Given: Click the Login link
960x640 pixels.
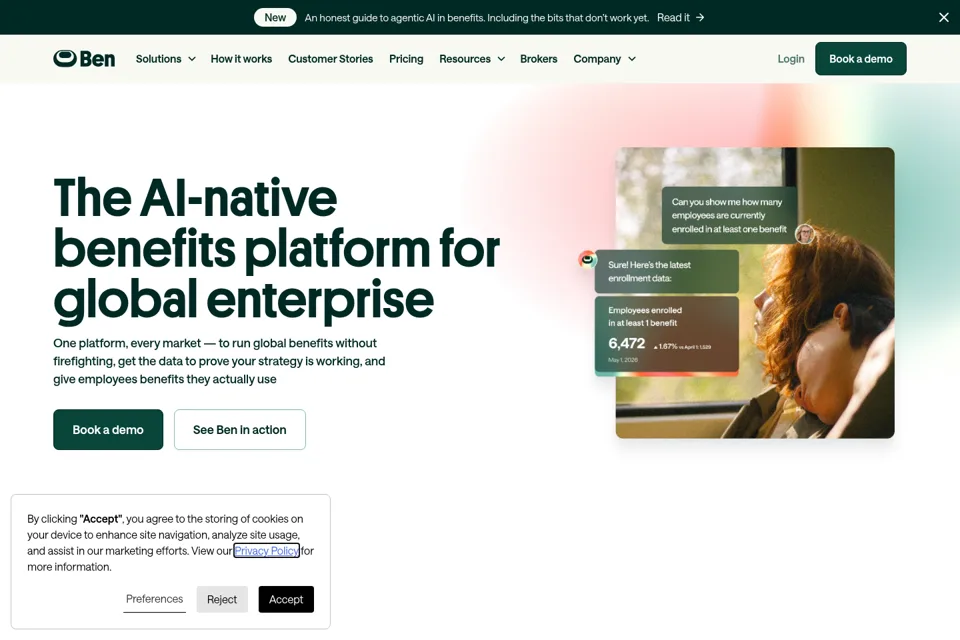Looking at the screenshot, I should click(x=791, y=59).
